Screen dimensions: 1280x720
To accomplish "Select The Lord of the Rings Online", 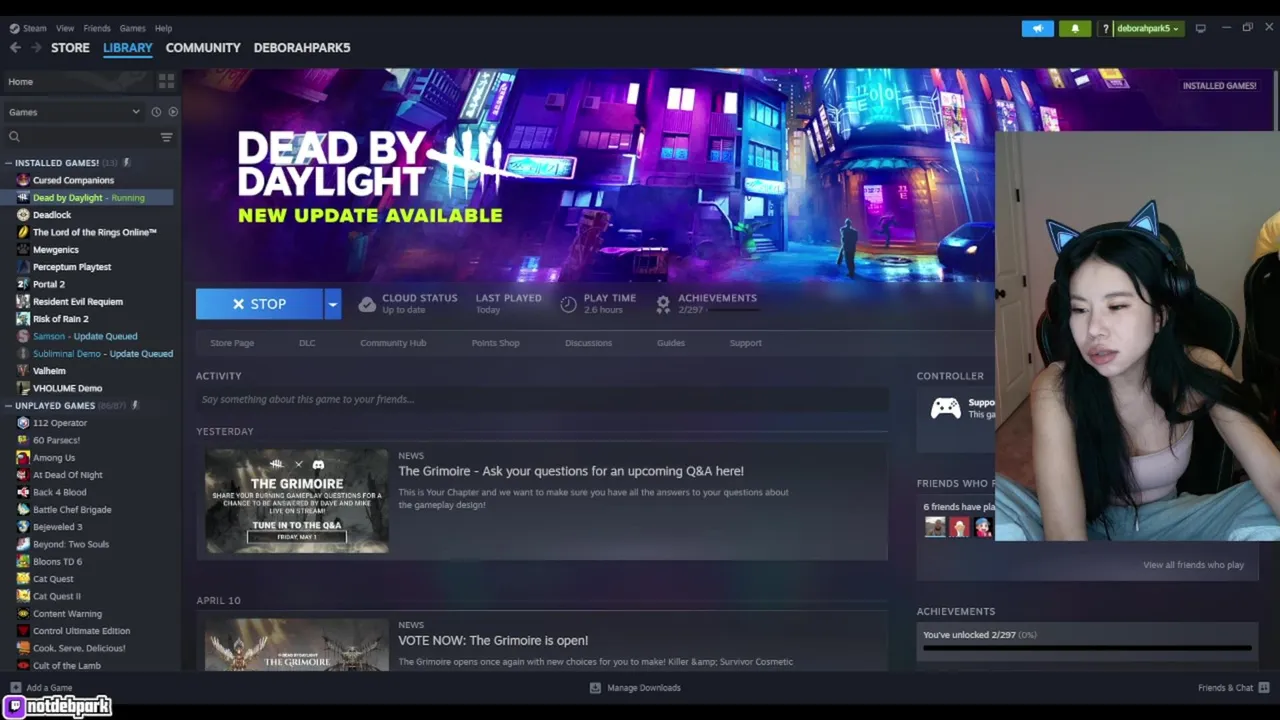I will [95, 232].
